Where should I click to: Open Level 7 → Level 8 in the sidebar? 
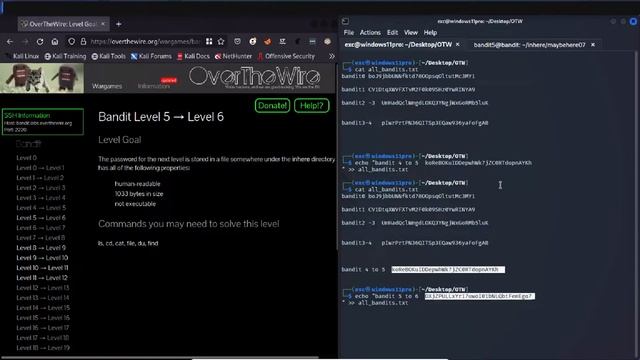(41, 238)
